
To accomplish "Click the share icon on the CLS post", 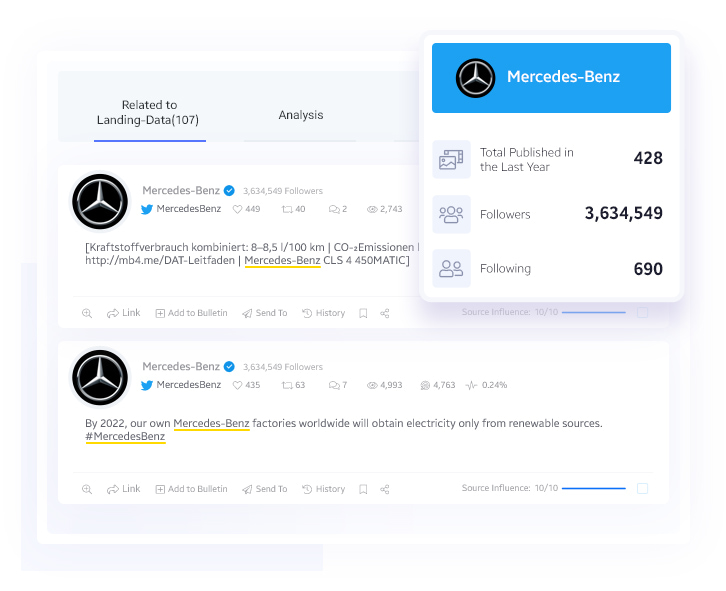I will click(x=385, y=314).
